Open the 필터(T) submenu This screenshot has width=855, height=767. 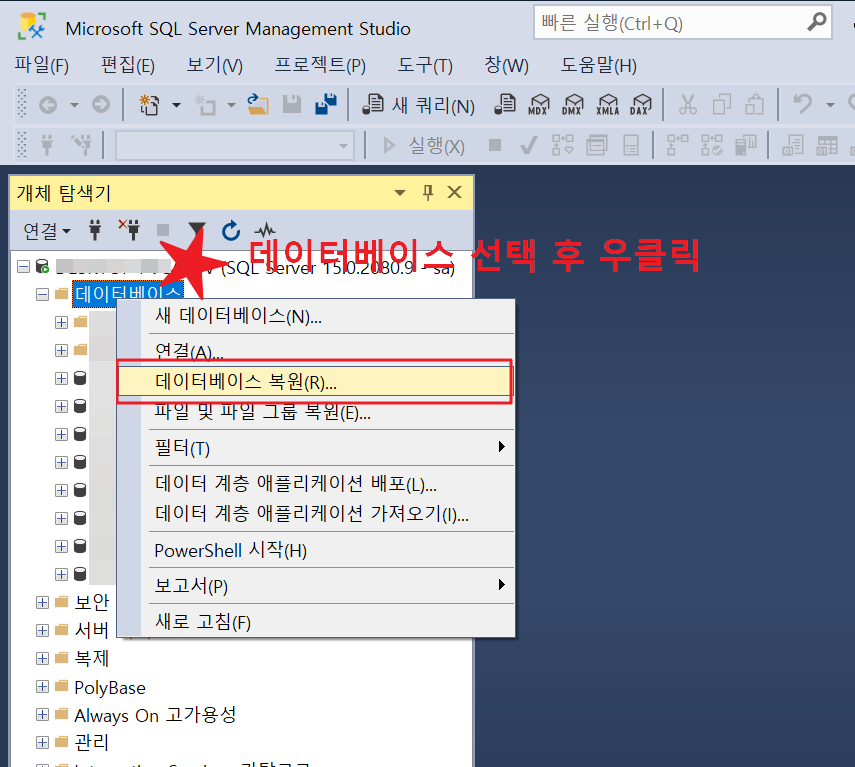click(x=316, y=448)
